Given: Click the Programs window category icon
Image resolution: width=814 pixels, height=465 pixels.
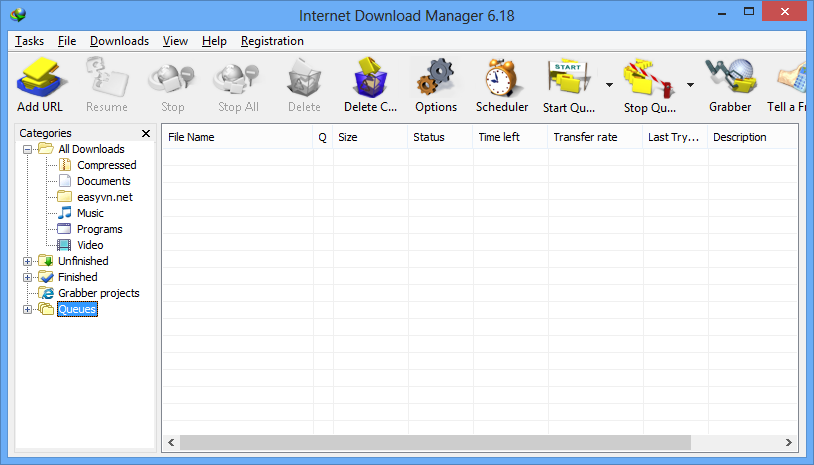Looking at the screenshot, I should click(x=64, y=229).
